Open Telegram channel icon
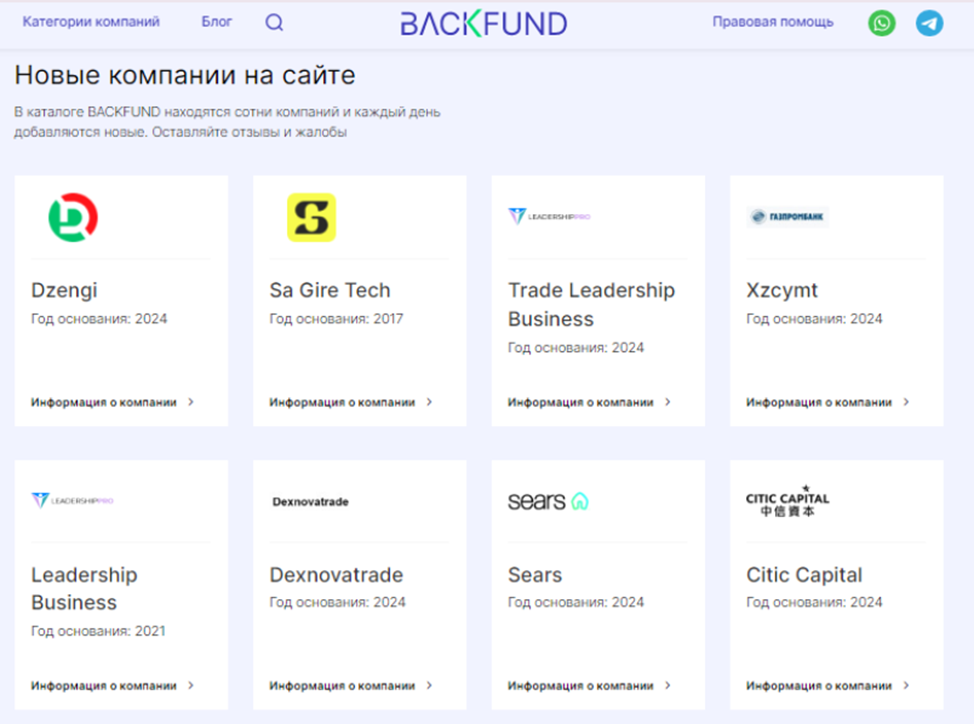 pos(929,24)
